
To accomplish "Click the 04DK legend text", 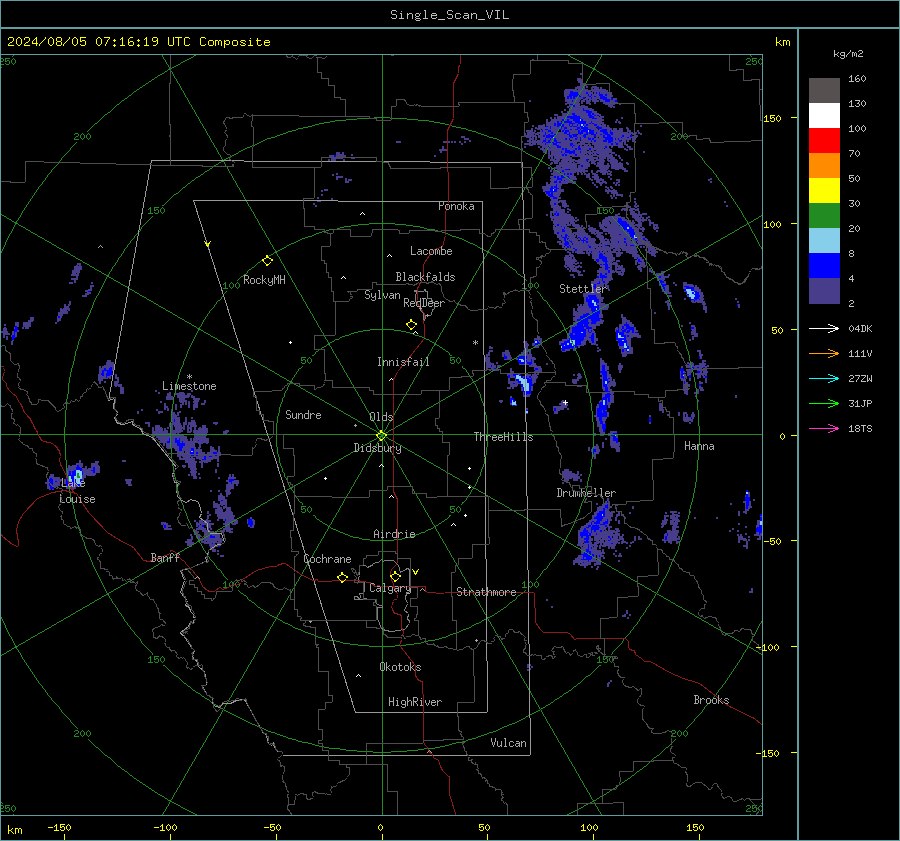I will (x=860, y=329).
